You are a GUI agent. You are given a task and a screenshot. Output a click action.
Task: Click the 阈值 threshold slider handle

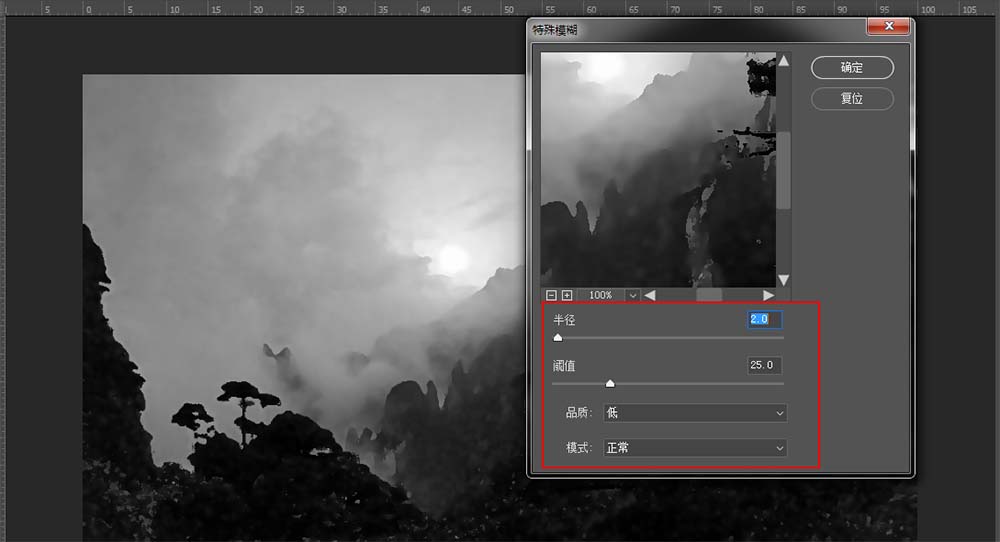tap(610, 383)
